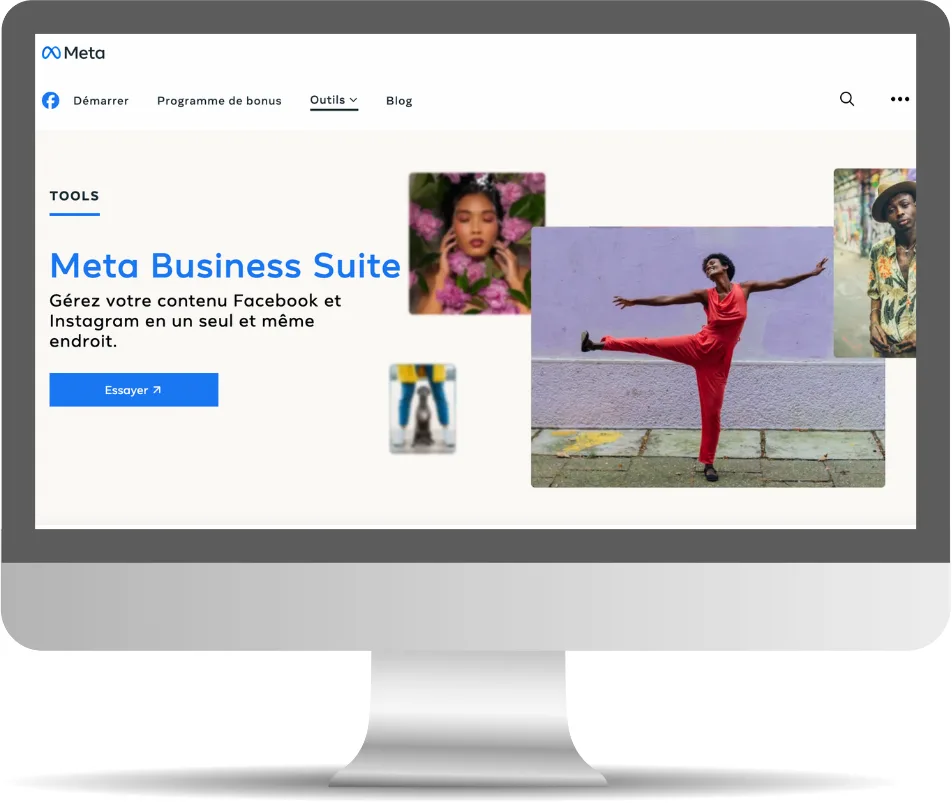The width and height of the screenshot is (952, 803).
Task: Click the Meta infinity logo symbol
Action: [x=51, y=53]
